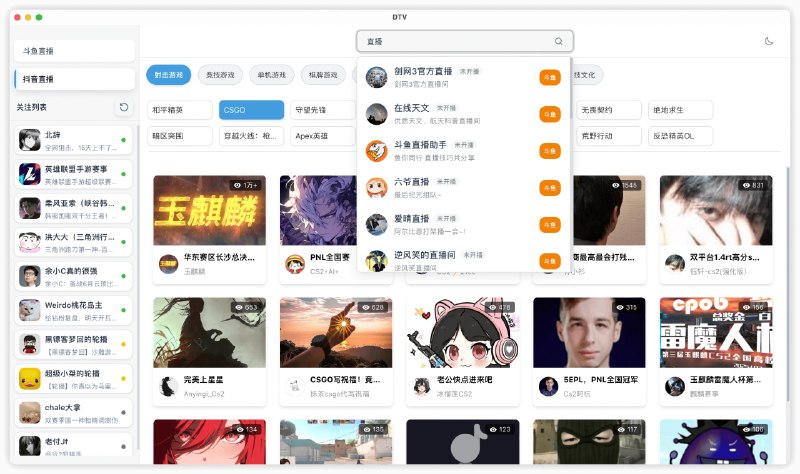Open the 玉麒麟雷魔人杯 stream thumbnail

pos(716,333)
